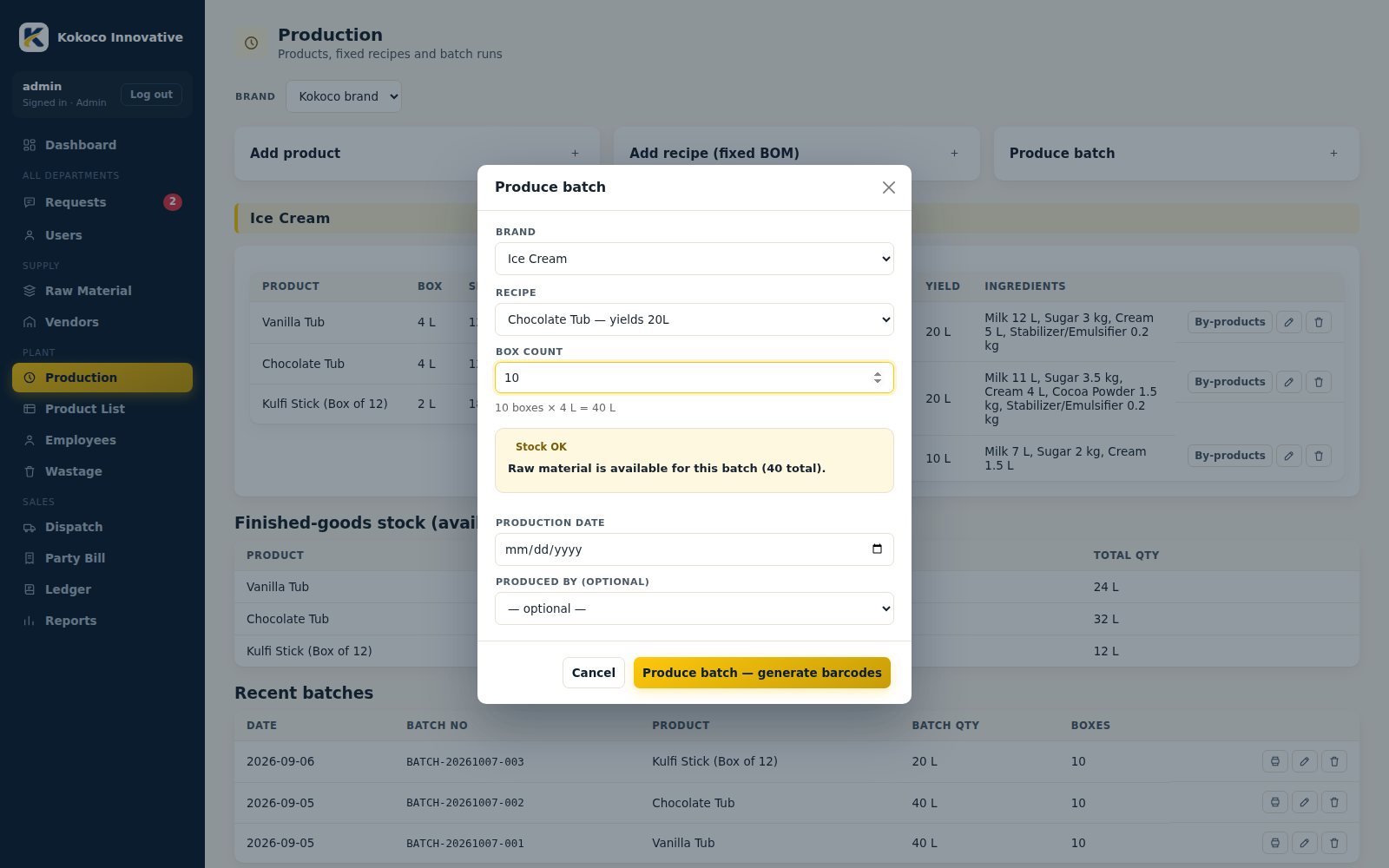1389x868 pixels.
Task: Click the Kokoco Innovative logo
Action: click(34, 37)
